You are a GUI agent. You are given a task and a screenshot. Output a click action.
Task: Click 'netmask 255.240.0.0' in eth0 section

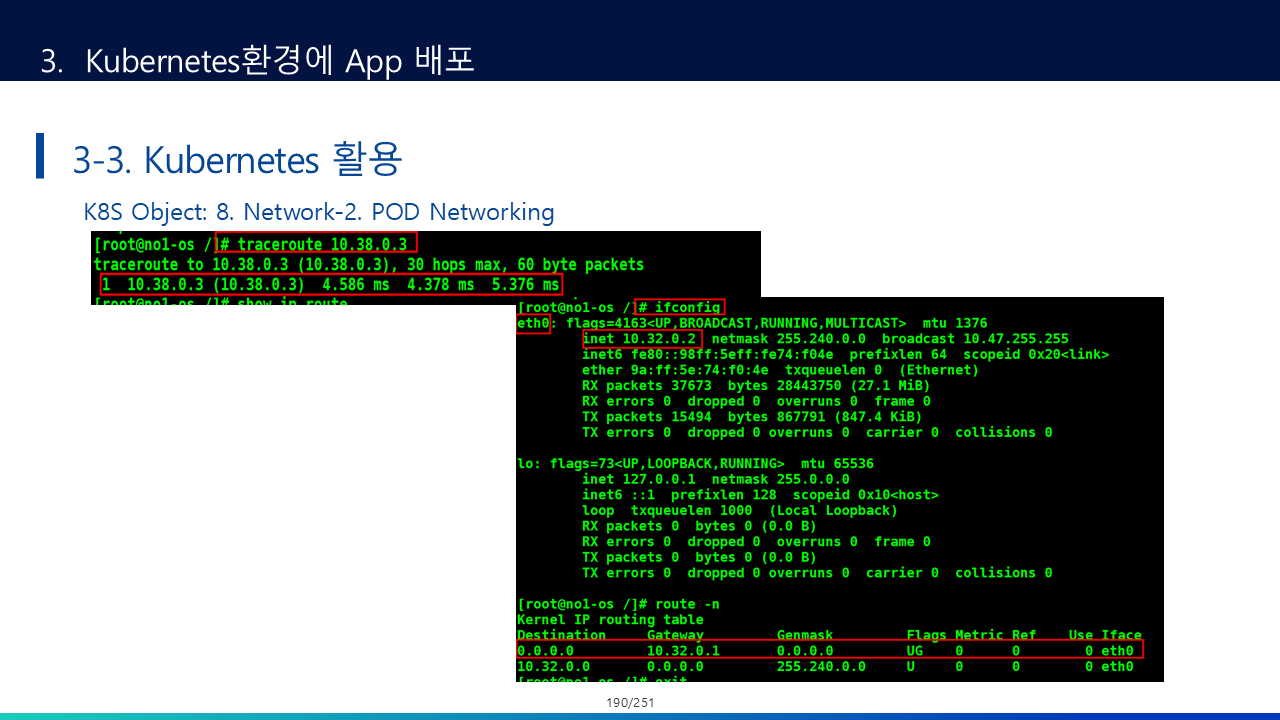point(791,340)
